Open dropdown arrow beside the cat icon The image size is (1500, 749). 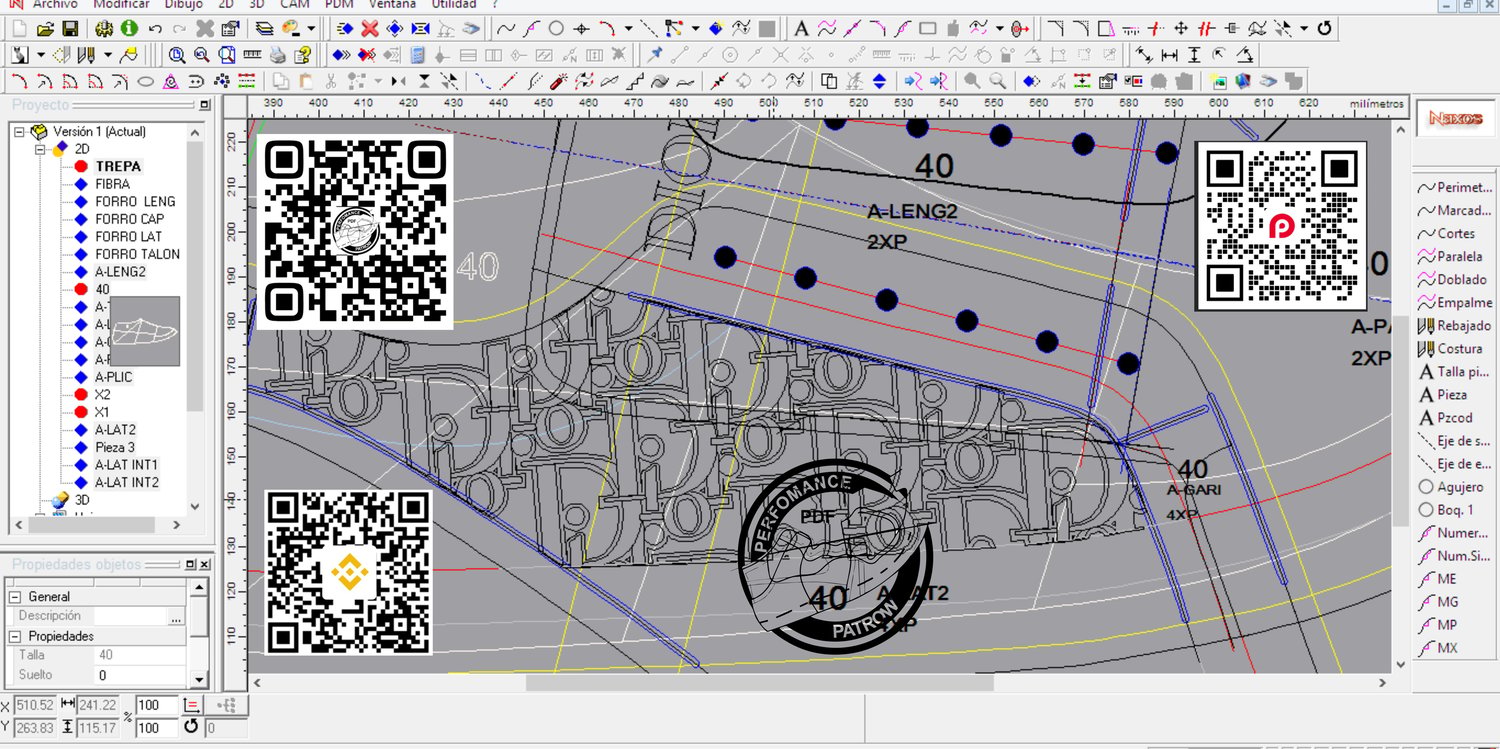[x=39, y=54]
